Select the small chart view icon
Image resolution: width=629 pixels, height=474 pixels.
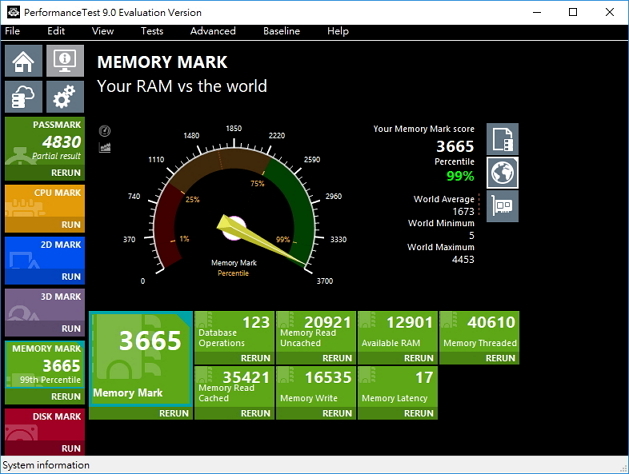[x=105, y=147]
